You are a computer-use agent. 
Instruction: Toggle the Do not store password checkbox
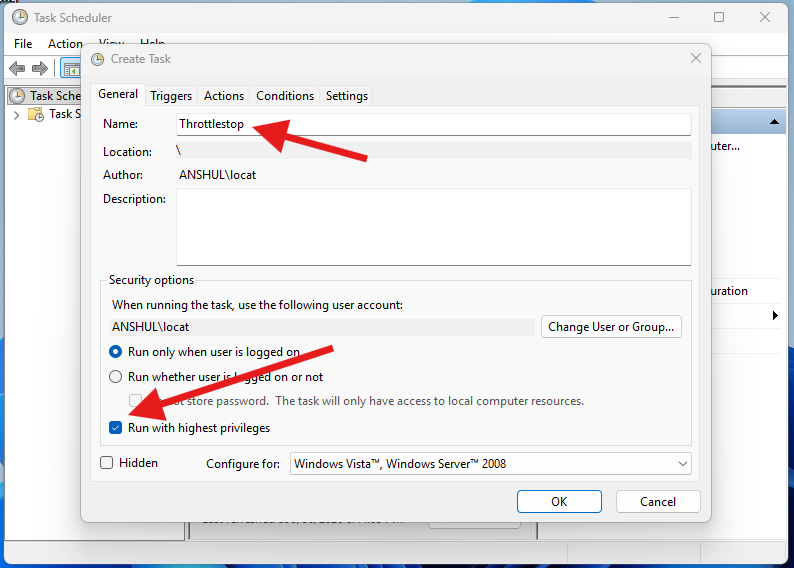135,401
